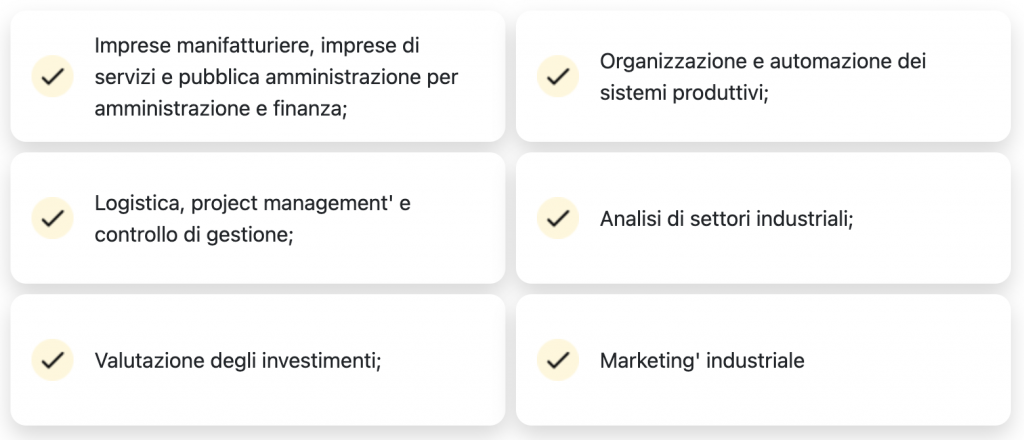Click the "servizi e pubblica amministrazione per" line
Viewport: 1024px width, 440px height.
[276, 77]
